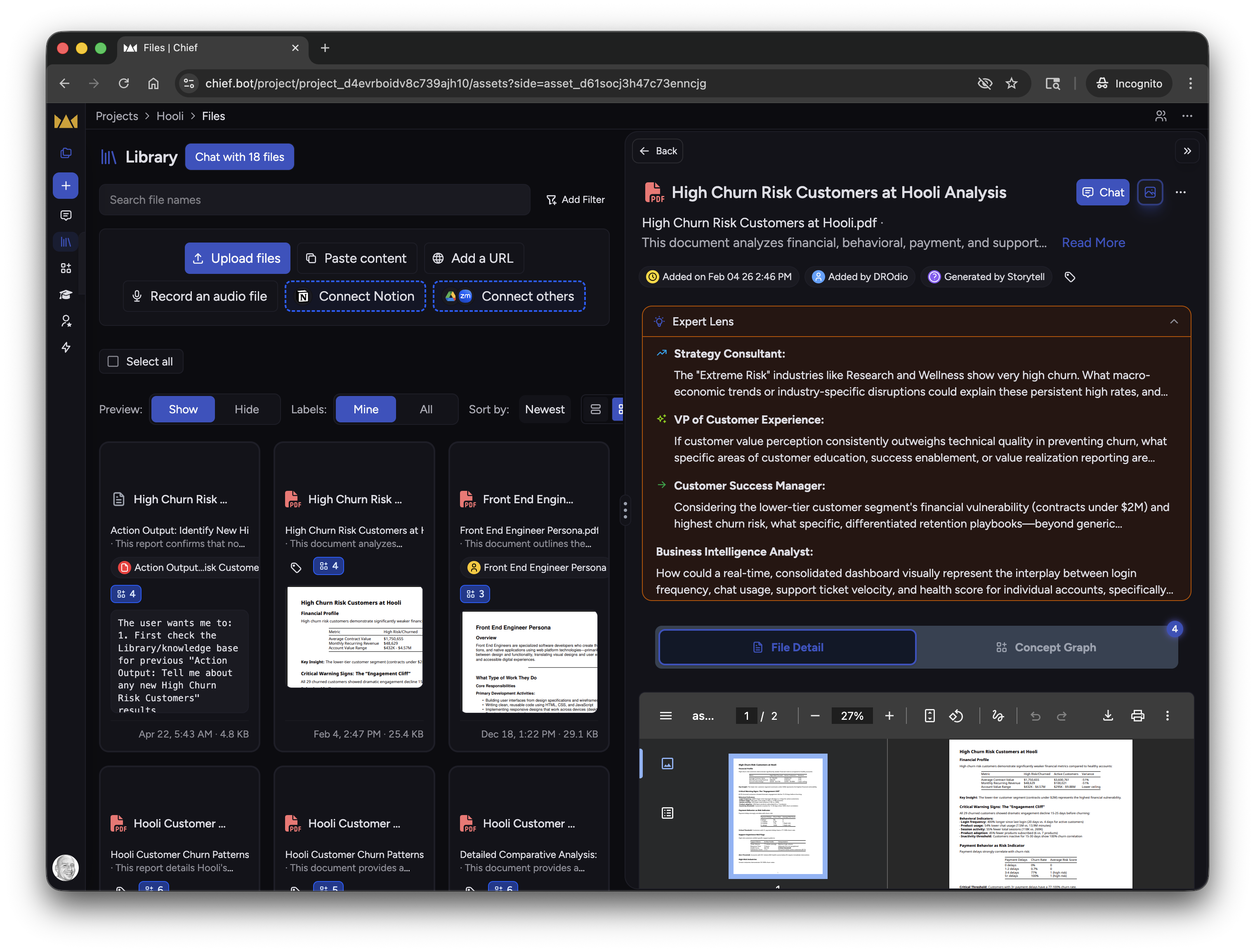1255x952 pixels.
Task: Go to Hooli breadcrumb
Action: (170, 116)
